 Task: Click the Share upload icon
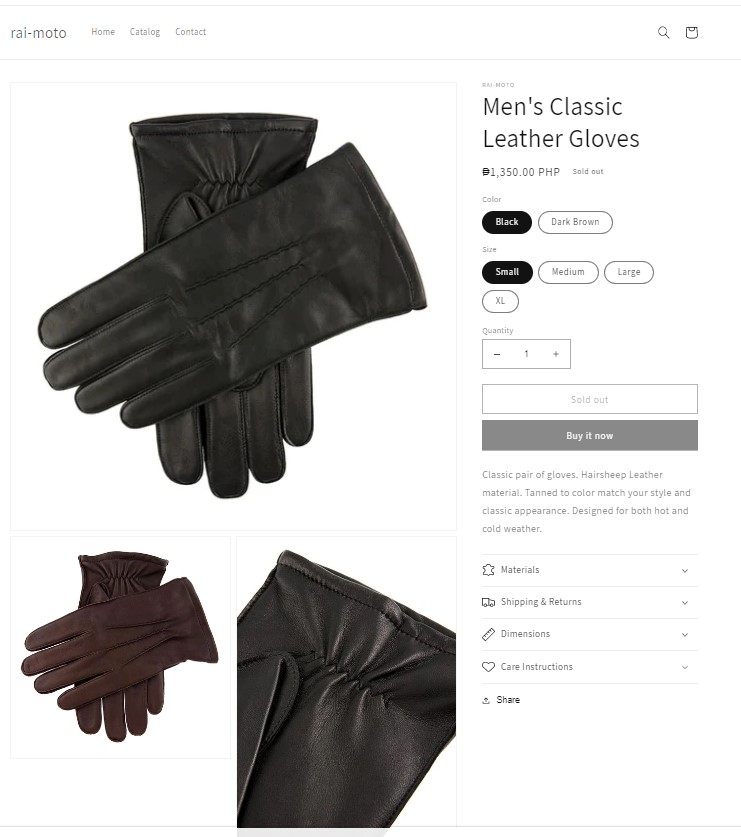click(x=486, y=700)
